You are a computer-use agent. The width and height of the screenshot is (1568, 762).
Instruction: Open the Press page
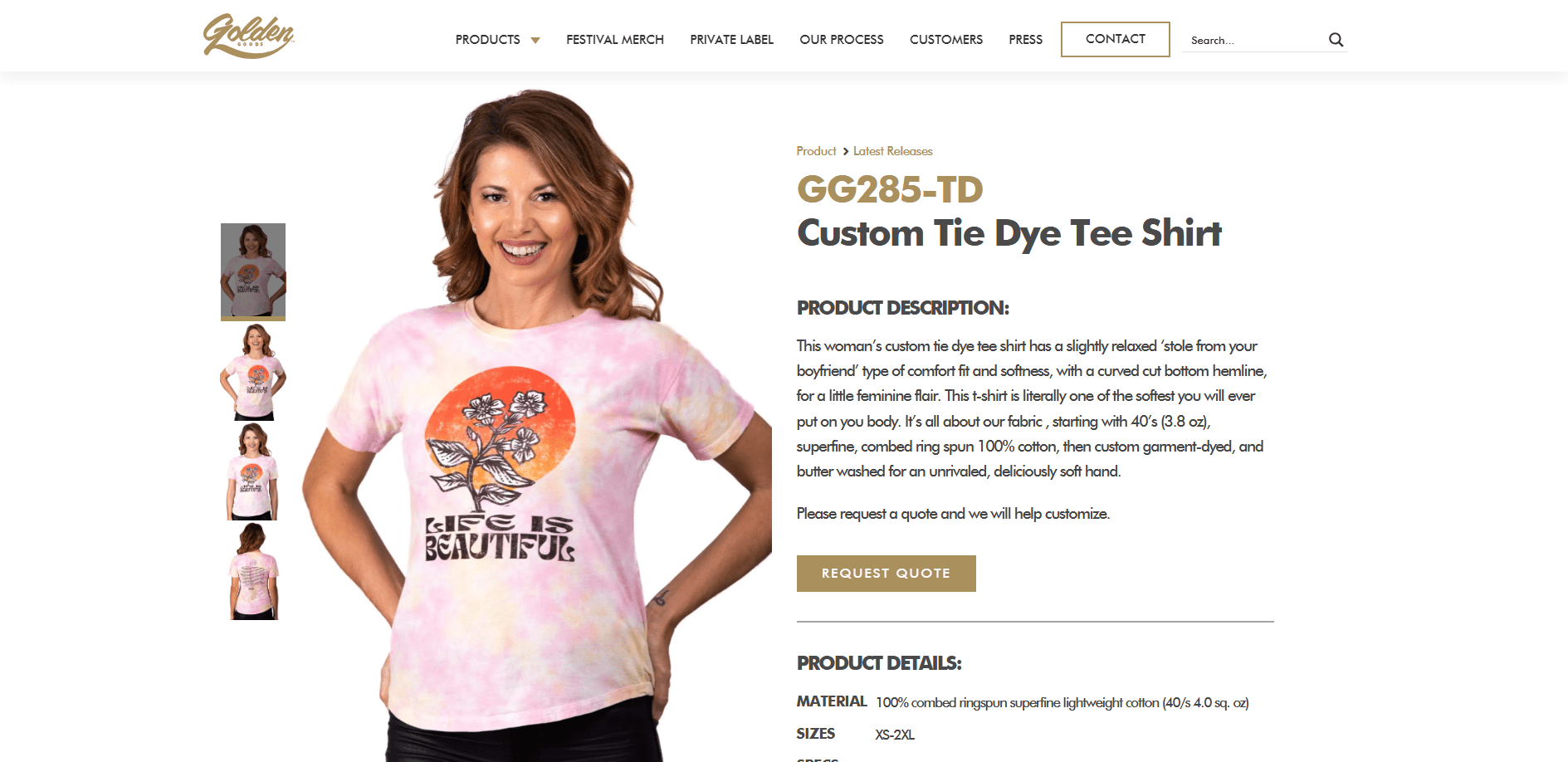[1026, 40]
